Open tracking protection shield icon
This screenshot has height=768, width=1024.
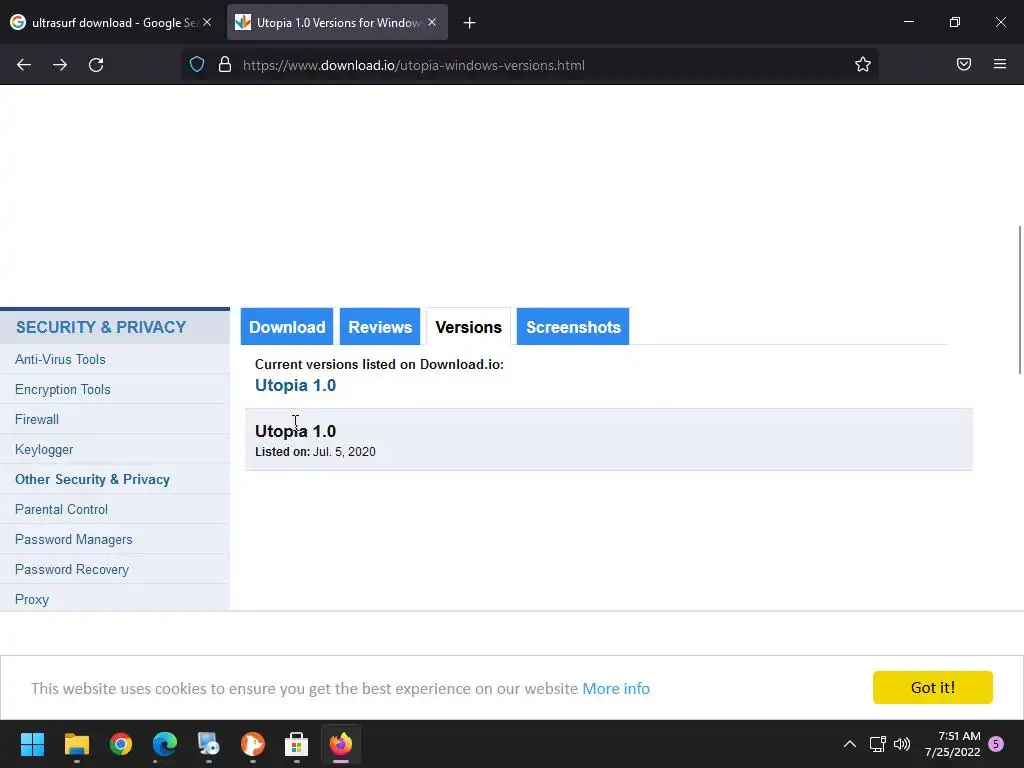[197, 65]
